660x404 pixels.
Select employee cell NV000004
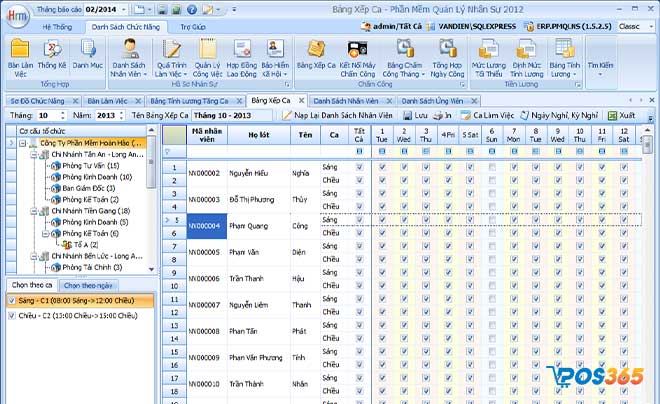[207, 226]
